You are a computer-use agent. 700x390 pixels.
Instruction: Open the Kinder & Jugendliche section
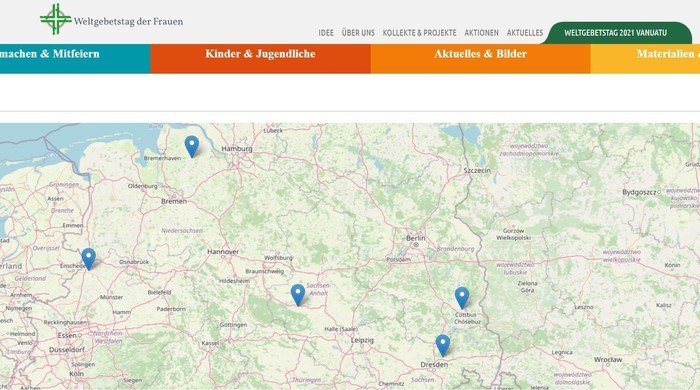pyautogui.click(x=260, y=58)
